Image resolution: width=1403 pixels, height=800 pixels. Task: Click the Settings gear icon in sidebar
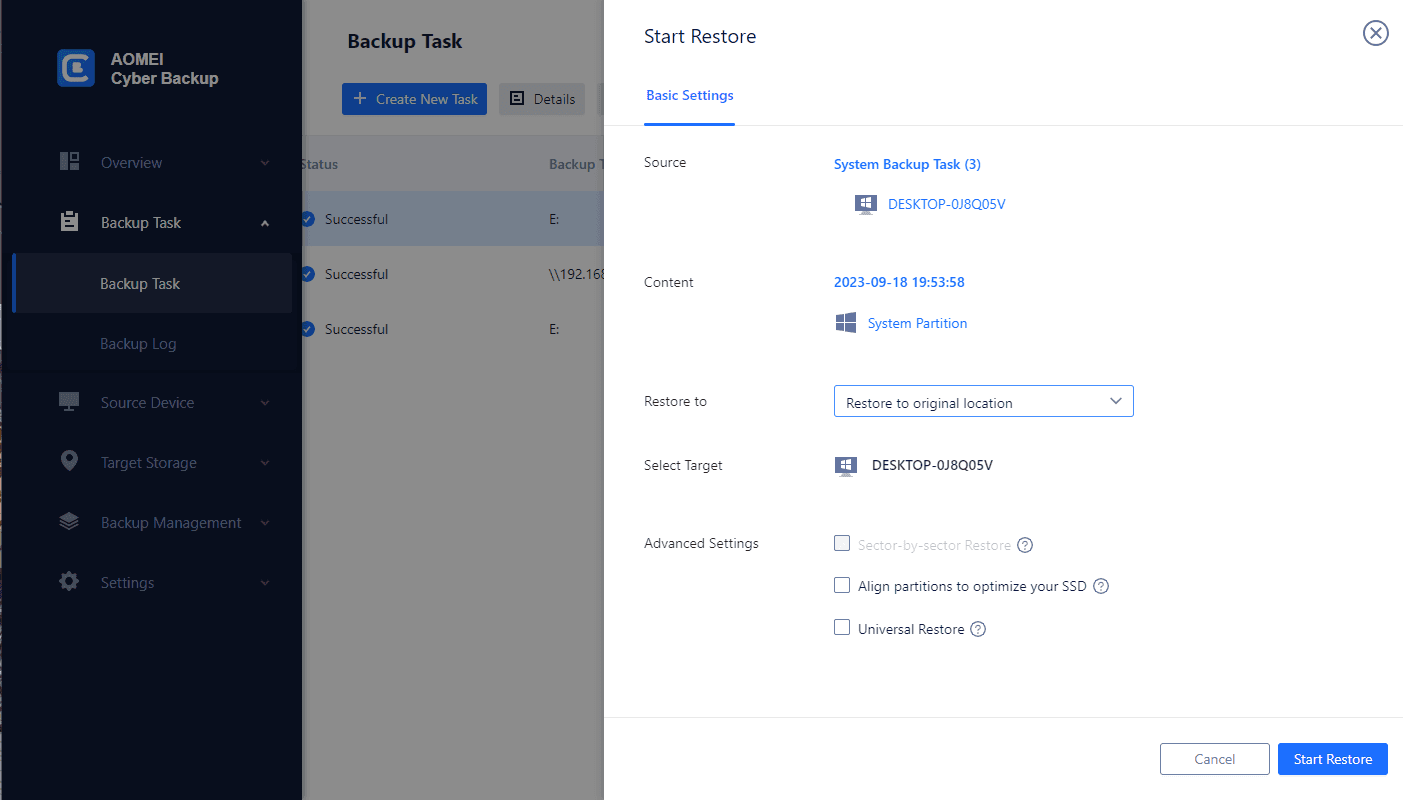(69, 581)
